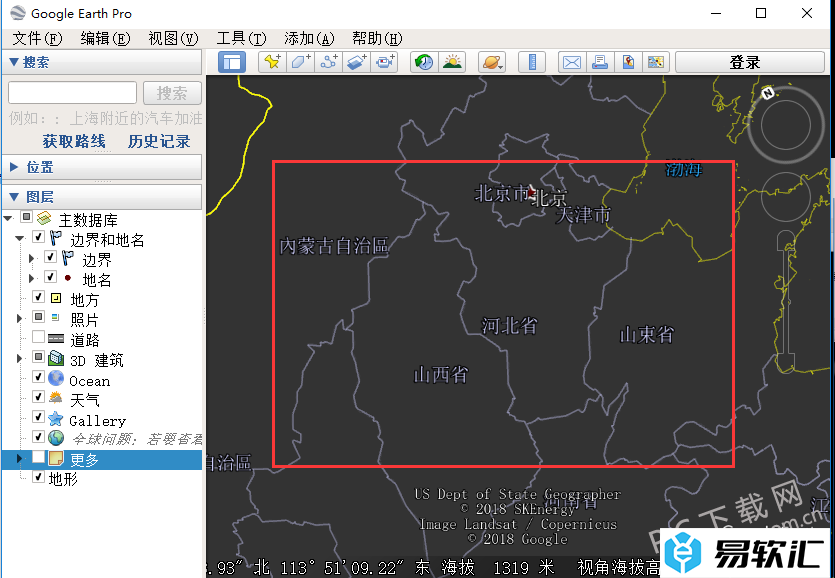Click the move joystick below the compass
The image size is (835, 578).
[785, 197]
